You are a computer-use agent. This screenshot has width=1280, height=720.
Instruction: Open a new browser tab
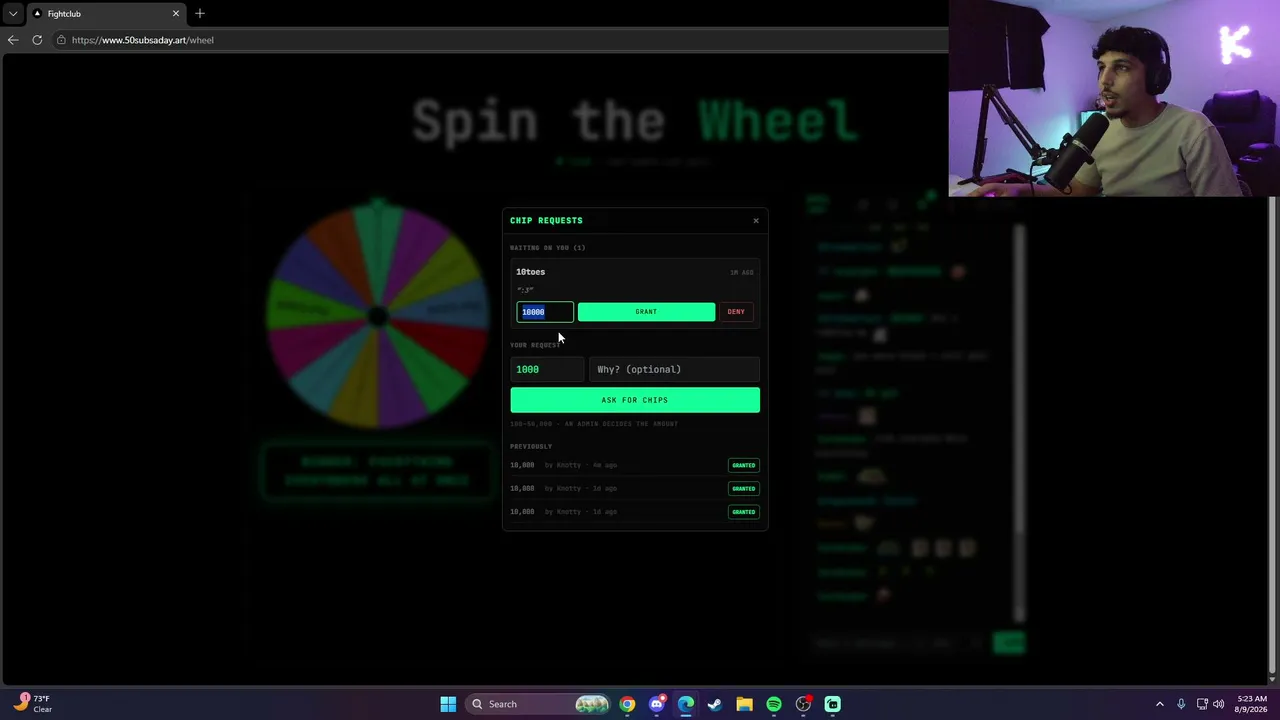200,14
